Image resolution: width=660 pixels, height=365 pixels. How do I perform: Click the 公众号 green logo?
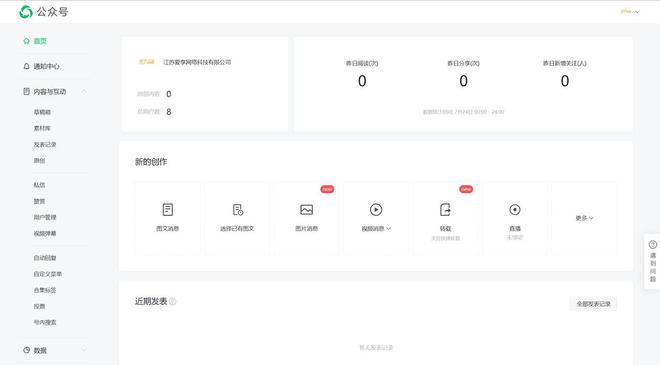click(x=26, y=12)
